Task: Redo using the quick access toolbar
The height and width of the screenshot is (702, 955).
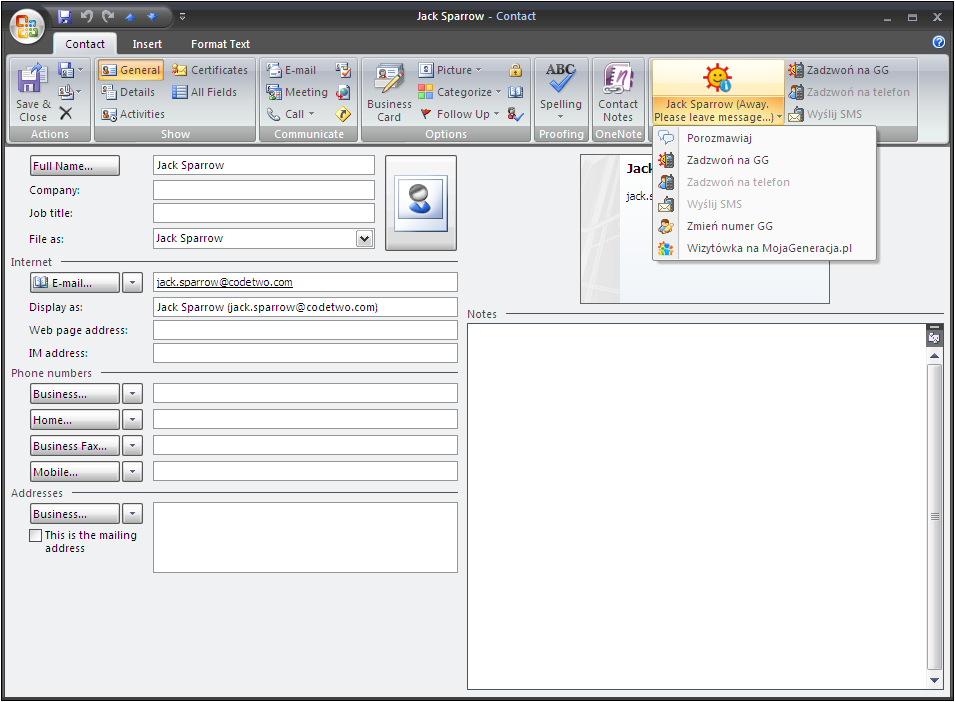Action: click(108, 17)
